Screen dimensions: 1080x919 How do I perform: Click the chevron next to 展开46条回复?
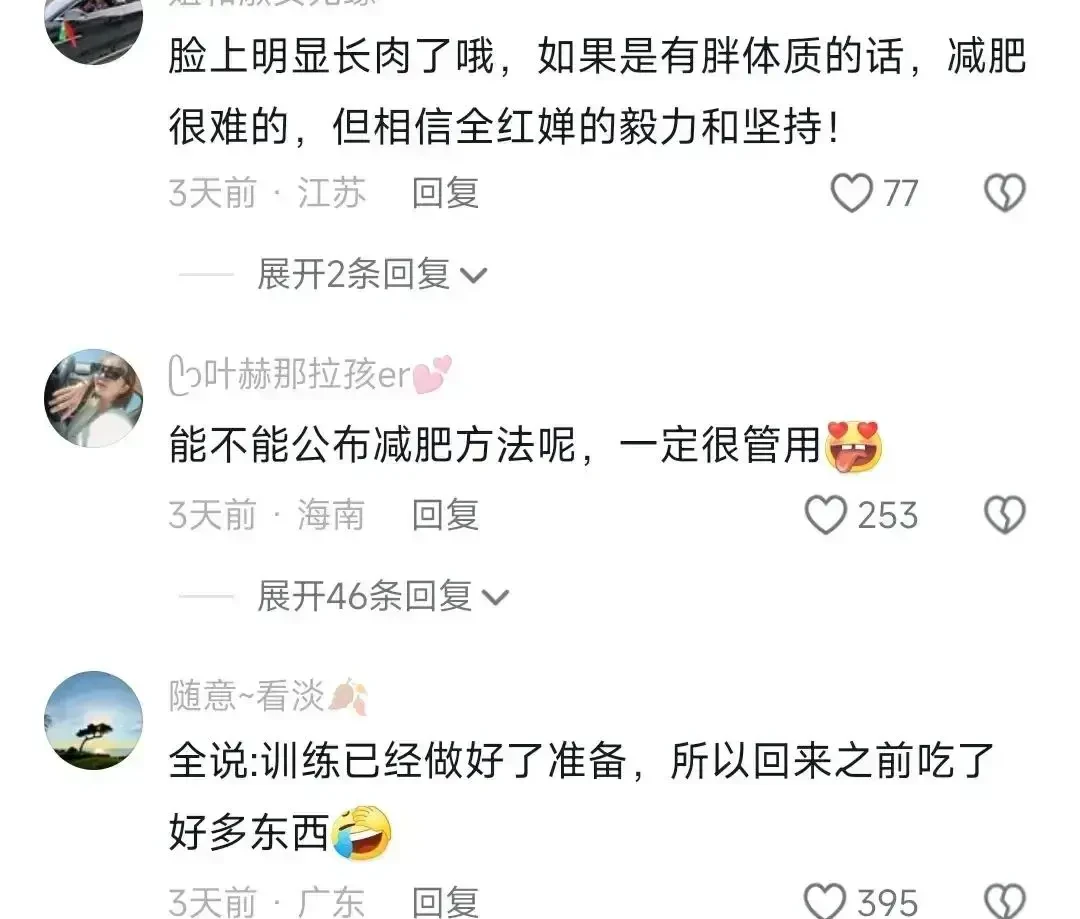(495, 598)
